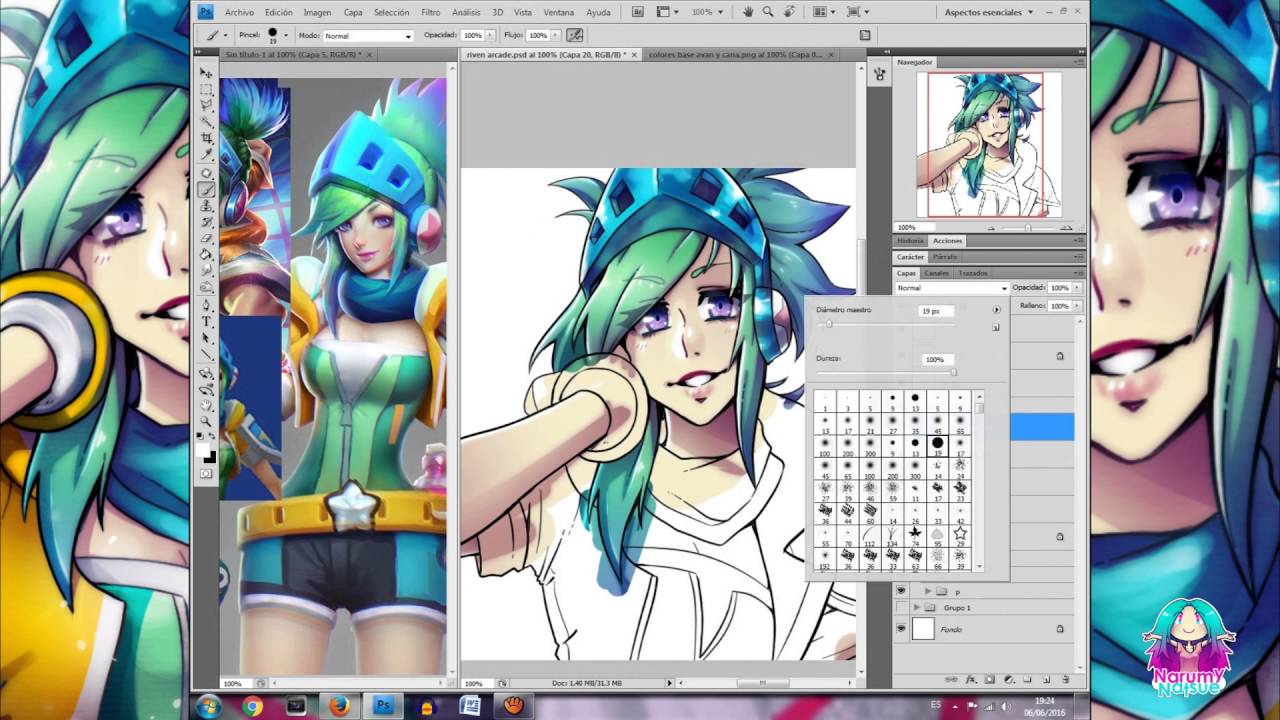Open the Ventana menu
This screenshot has height=720, width=1280.
tap(558, 12)
